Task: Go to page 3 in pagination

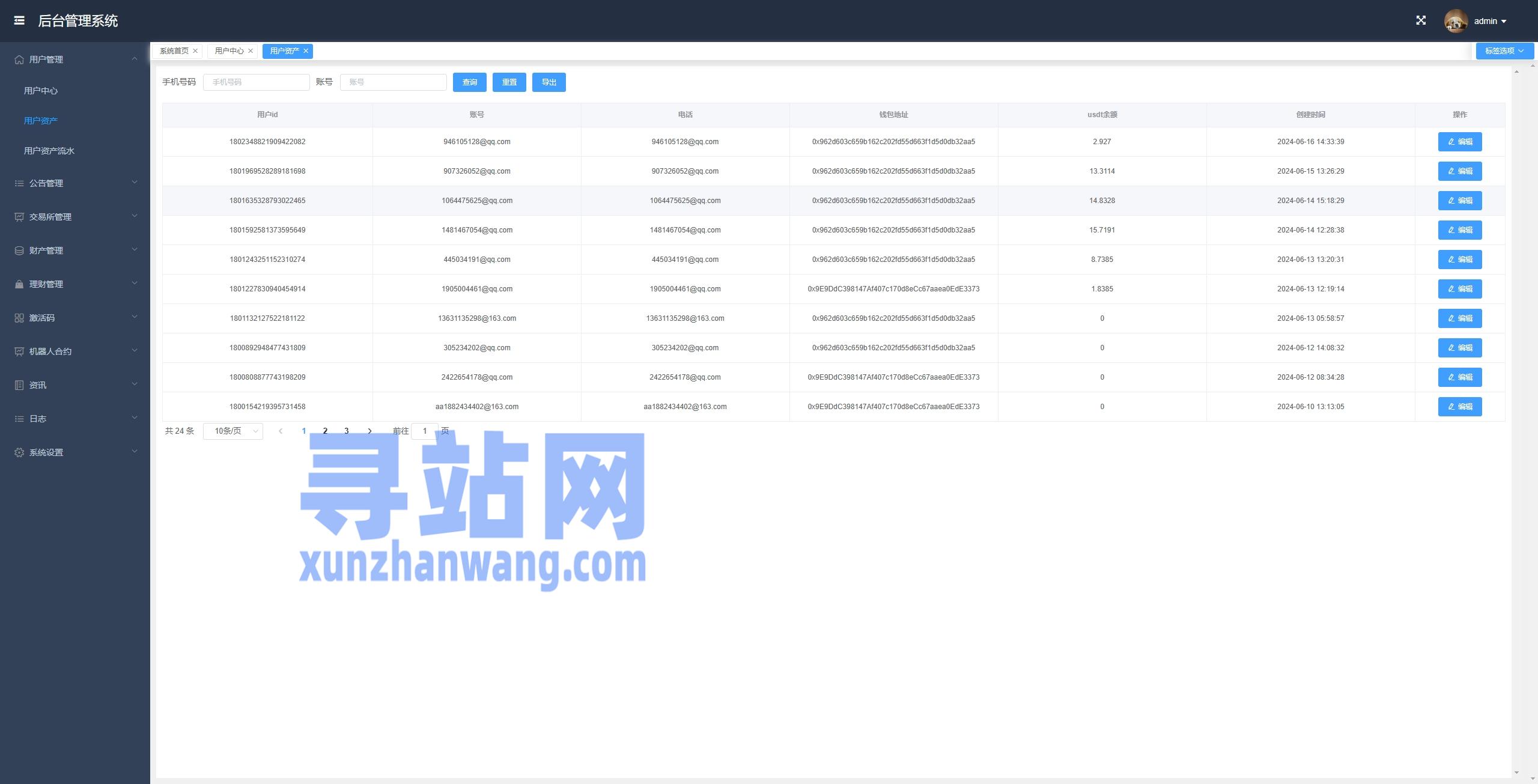Action: 346,431
